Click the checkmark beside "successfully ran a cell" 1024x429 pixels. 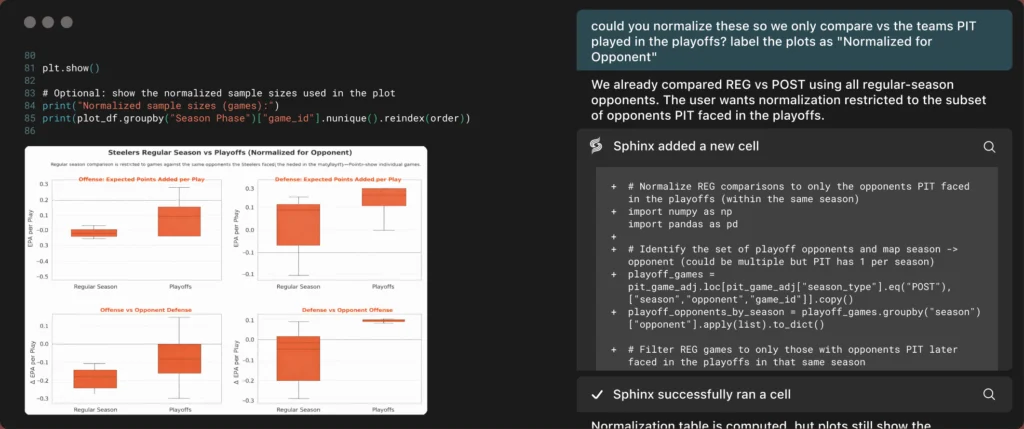(x=595, y=394)
